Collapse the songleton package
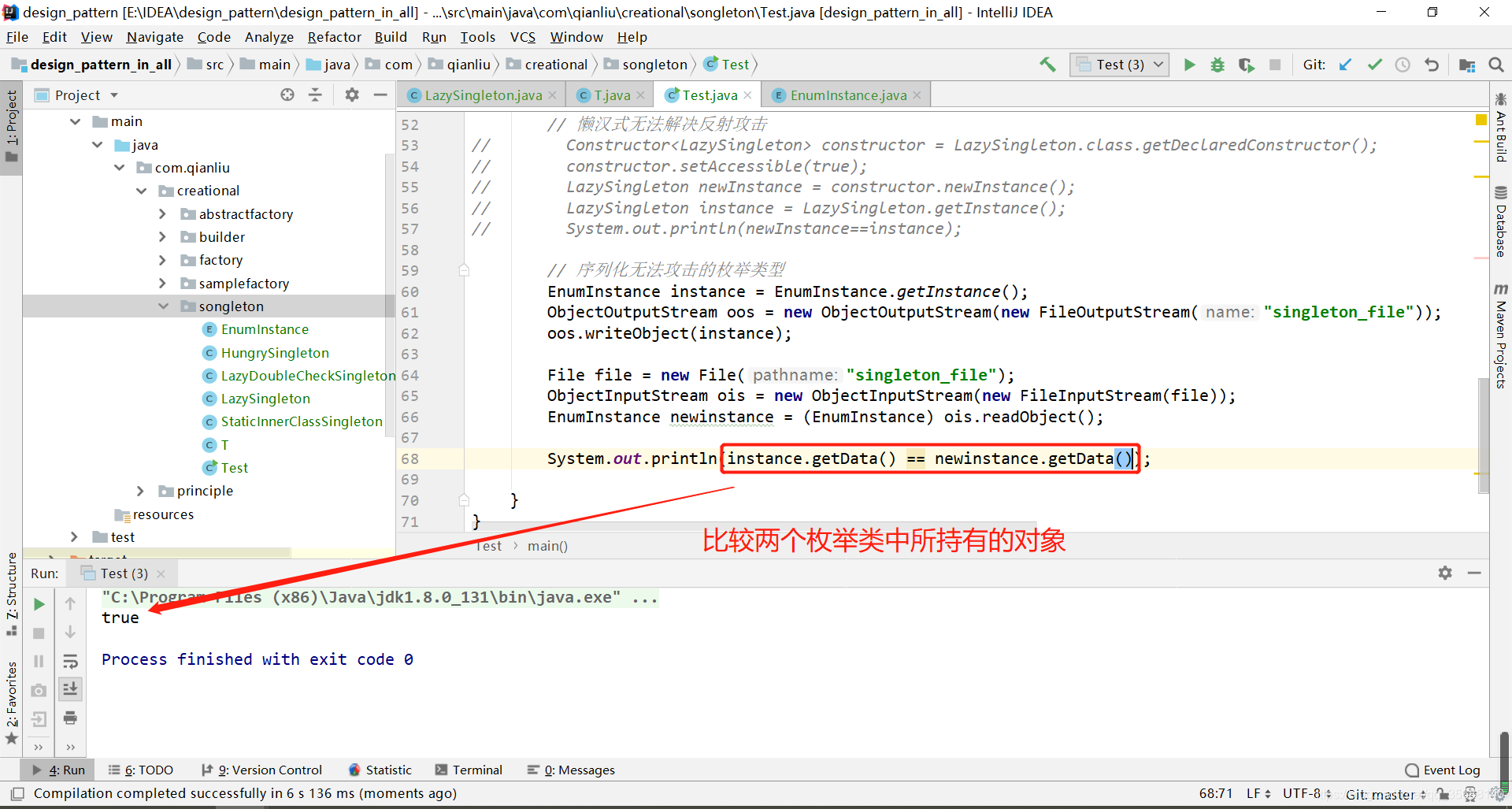 click(163, 306)
